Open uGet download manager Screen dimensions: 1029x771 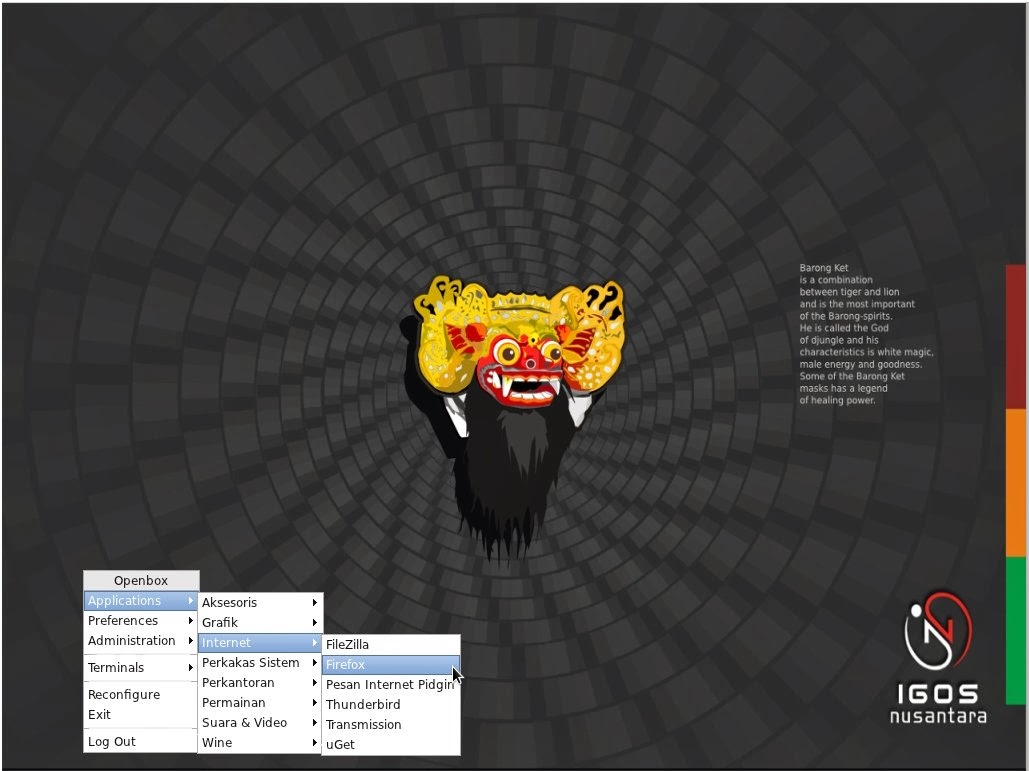tap(340, 744)
